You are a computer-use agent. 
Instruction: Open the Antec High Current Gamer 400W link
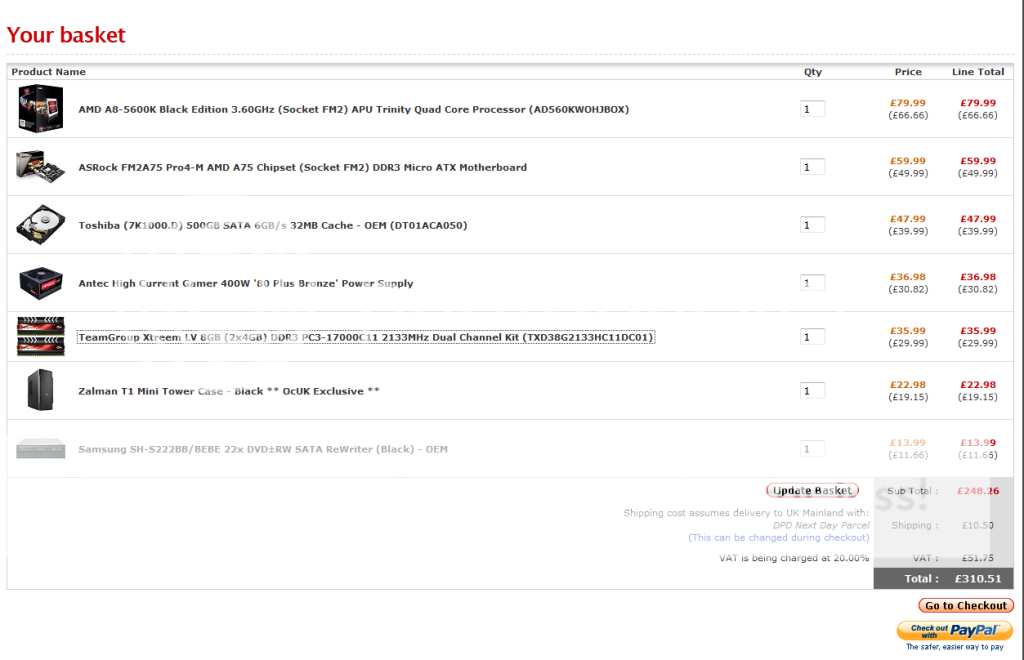[x=246, y=283]
